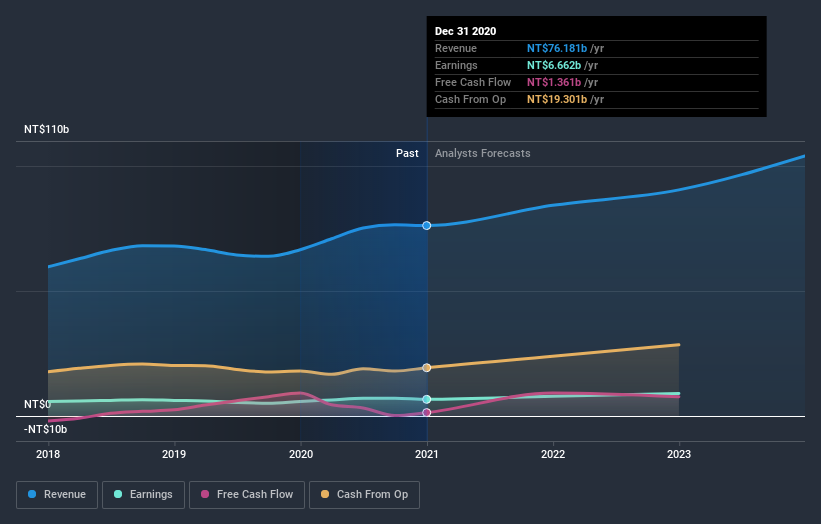Click the Past label

tap(407, 153)
